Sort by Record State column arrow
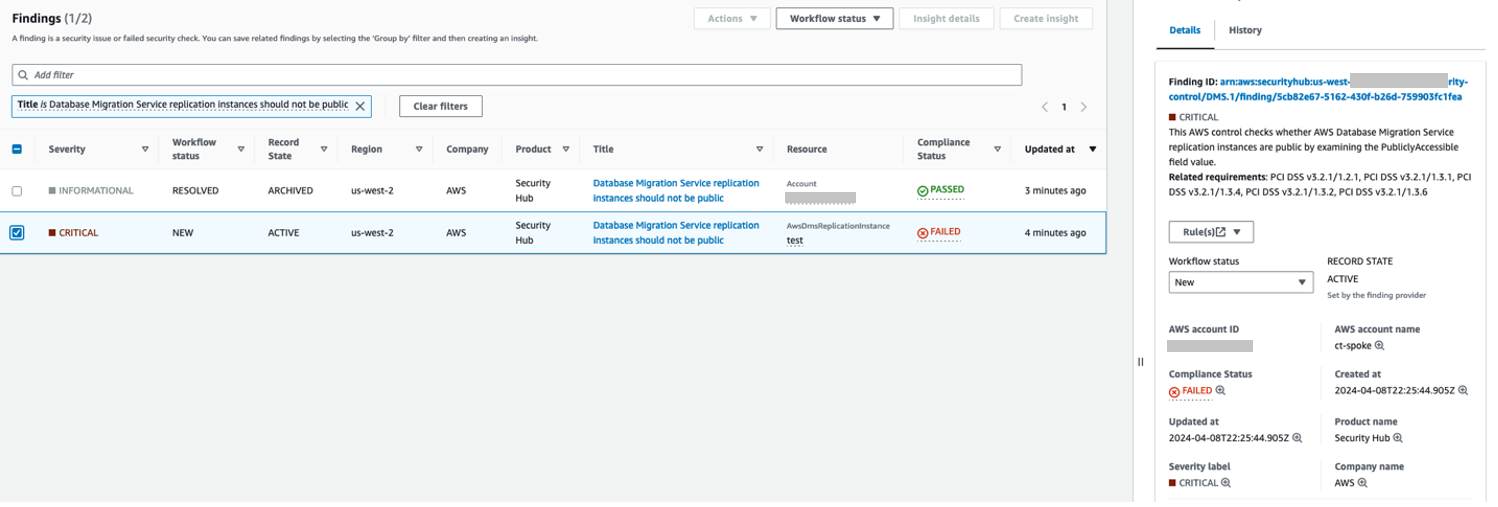The width and height of the screenshot is (1498, 507). click(324, 149)
